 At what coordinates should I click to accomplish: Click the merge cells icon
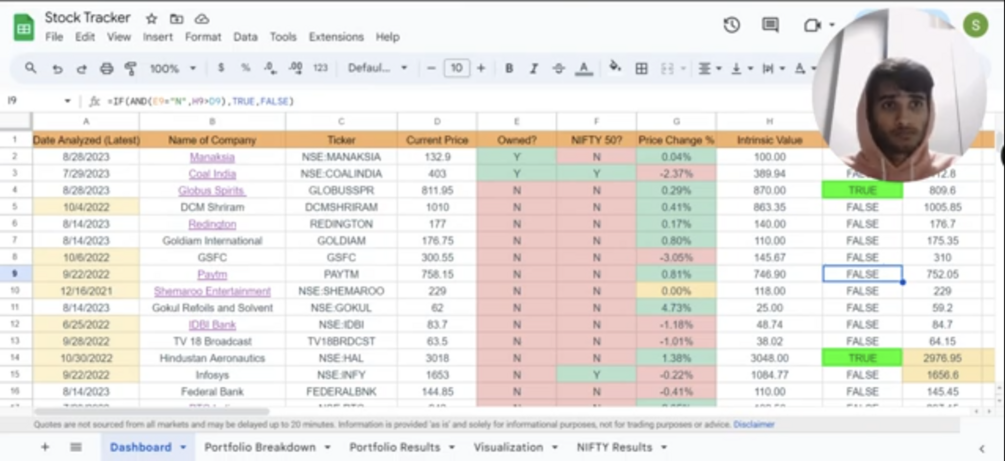click(x=667, y=68)
